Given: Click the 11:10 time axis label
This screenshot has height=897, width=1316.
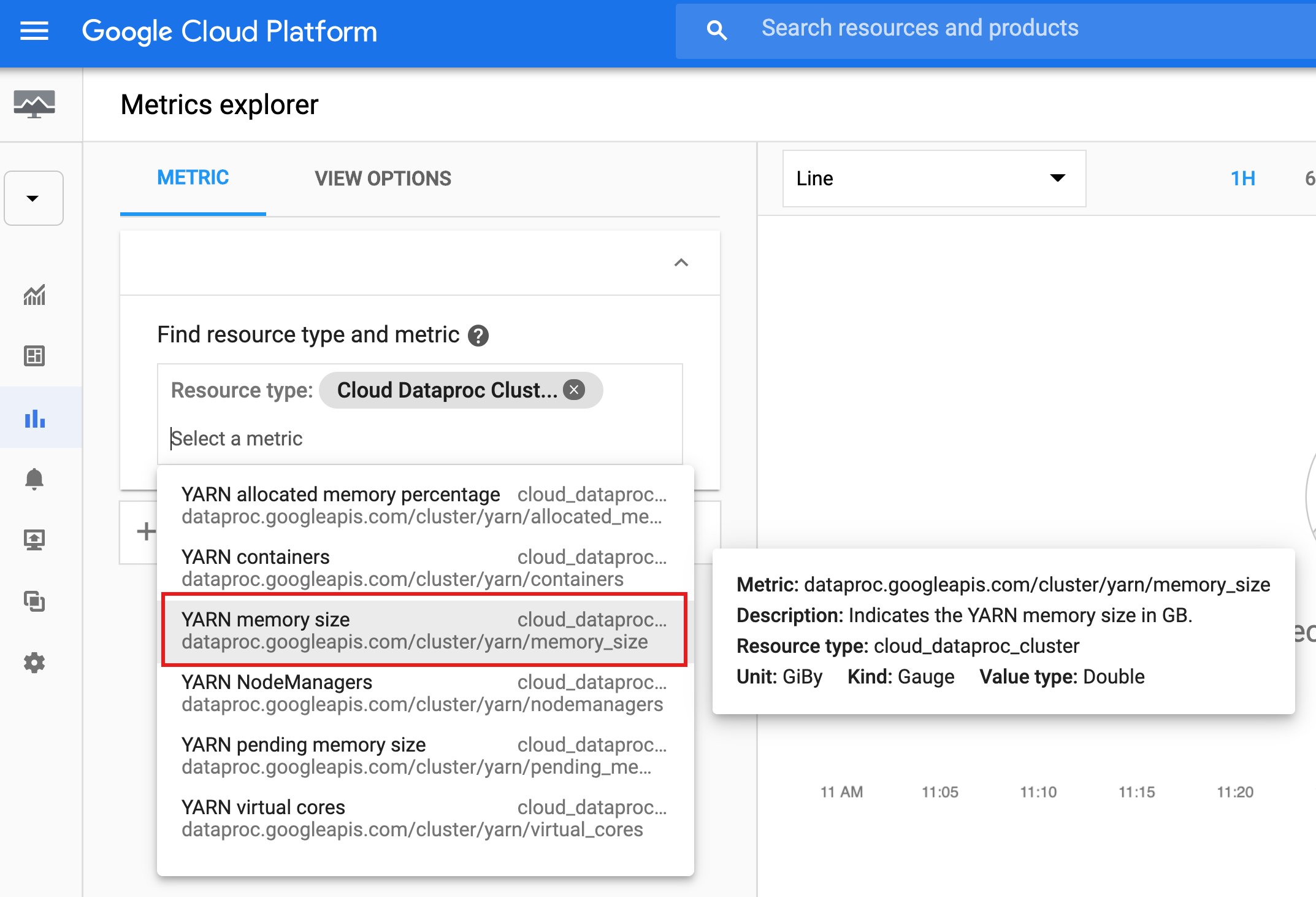Looking at the screenshot, I should [1038, 792].
